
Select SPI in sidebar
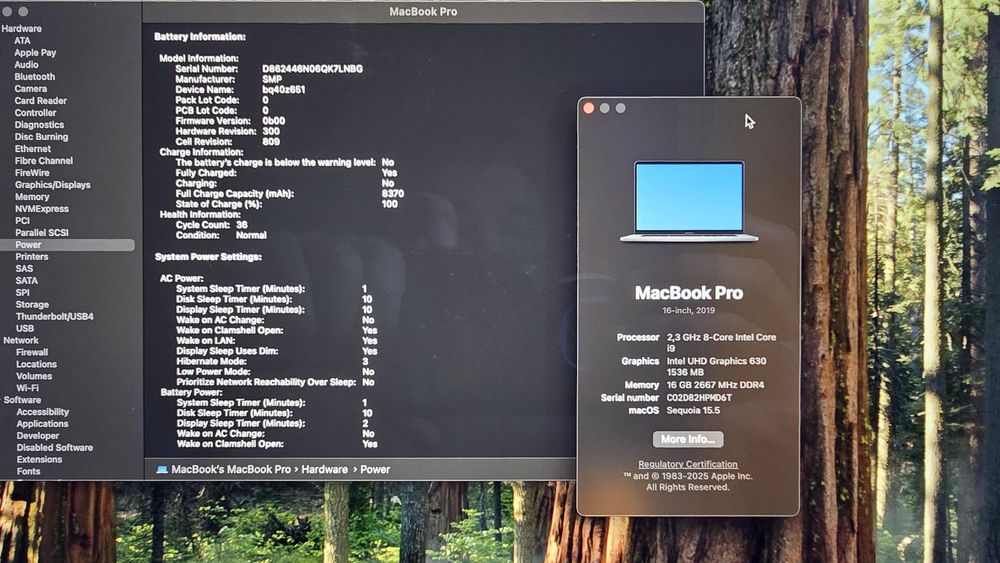(x=23, y=293)
